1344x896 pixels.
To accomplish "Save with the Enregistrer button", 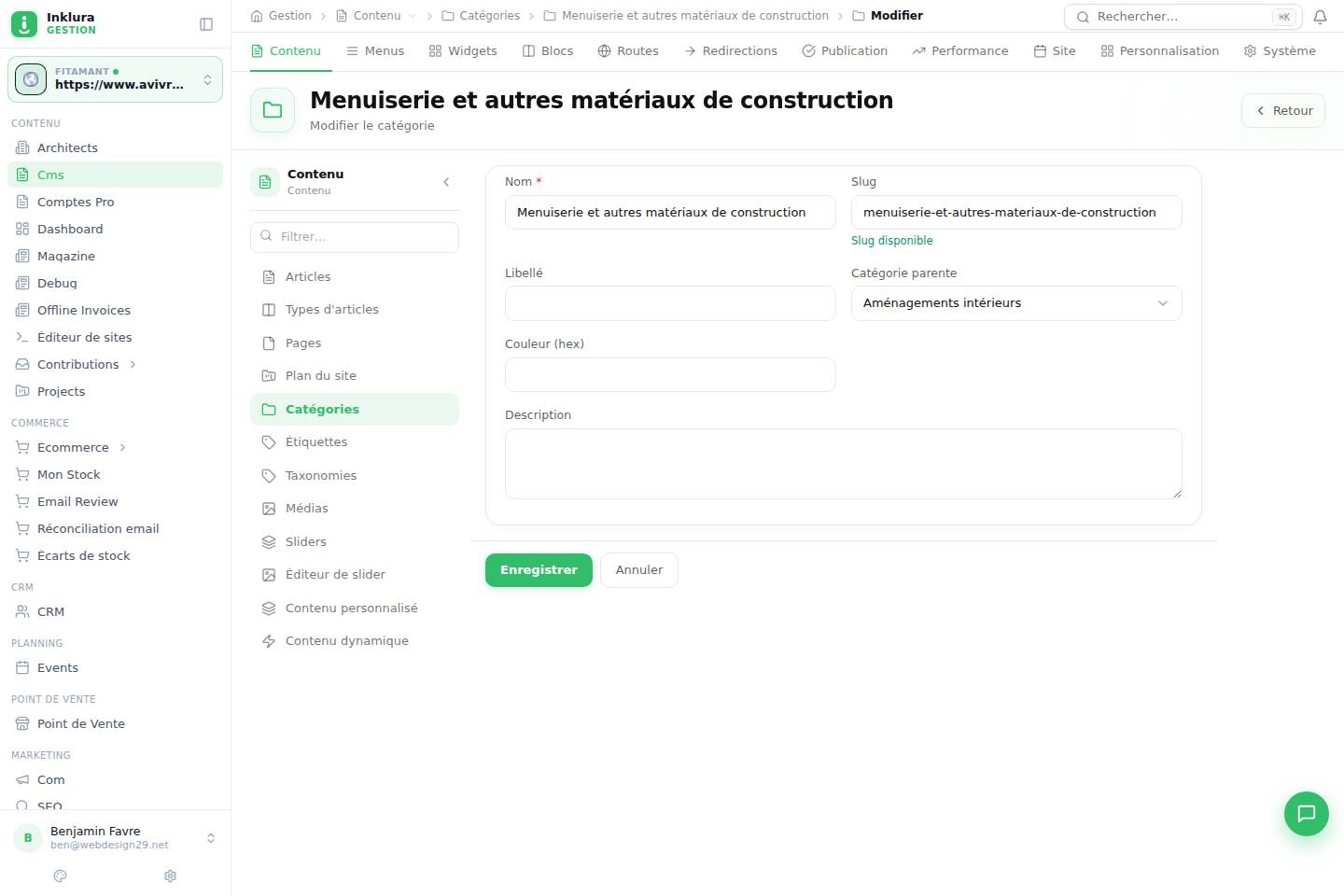I will 539,570.
